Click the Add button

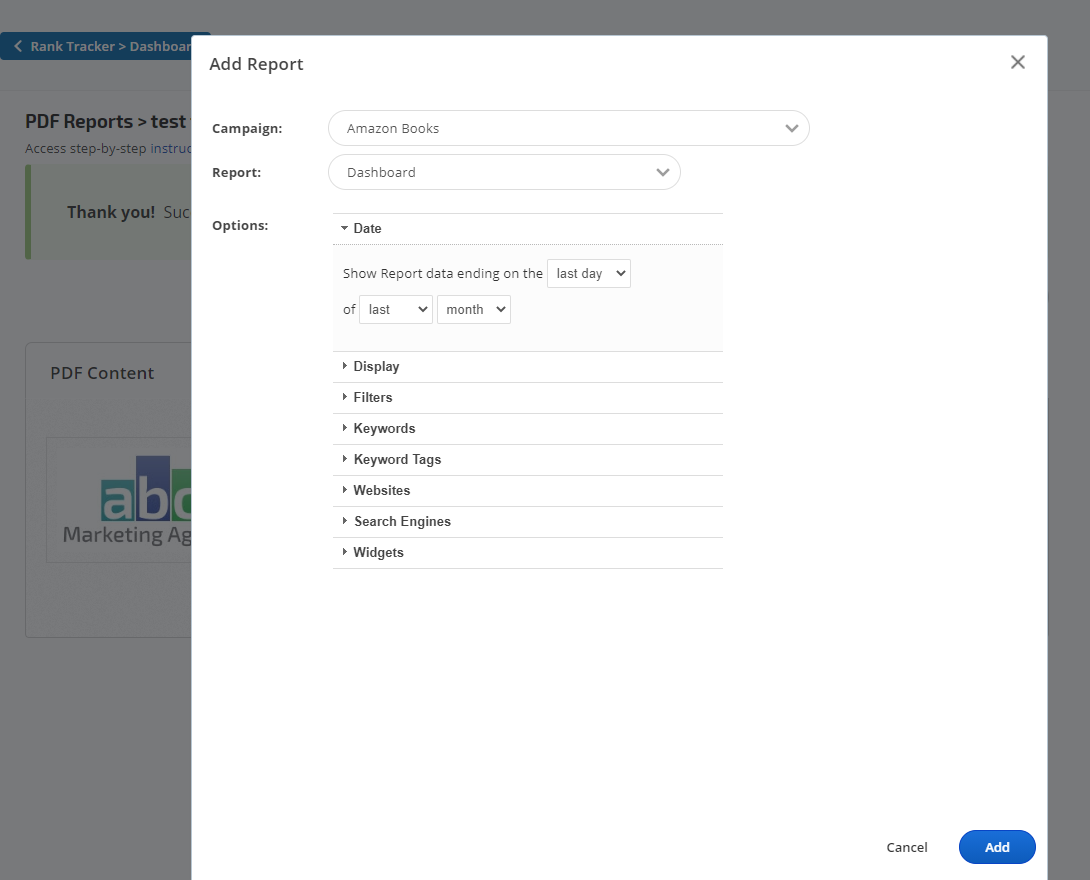[x=996, y=847]
